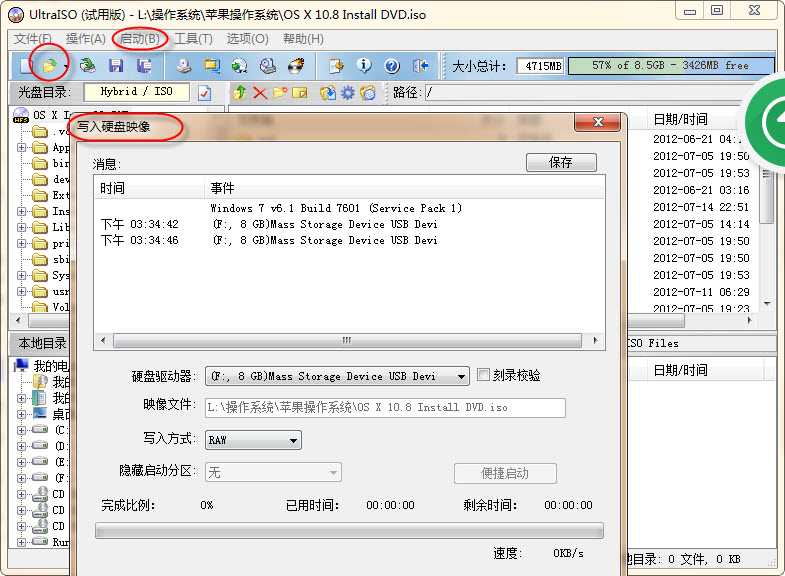This screenshot has height=576, width=785.
Task: Select the sbi folder in disc tree
Action: tap(51, 259)
